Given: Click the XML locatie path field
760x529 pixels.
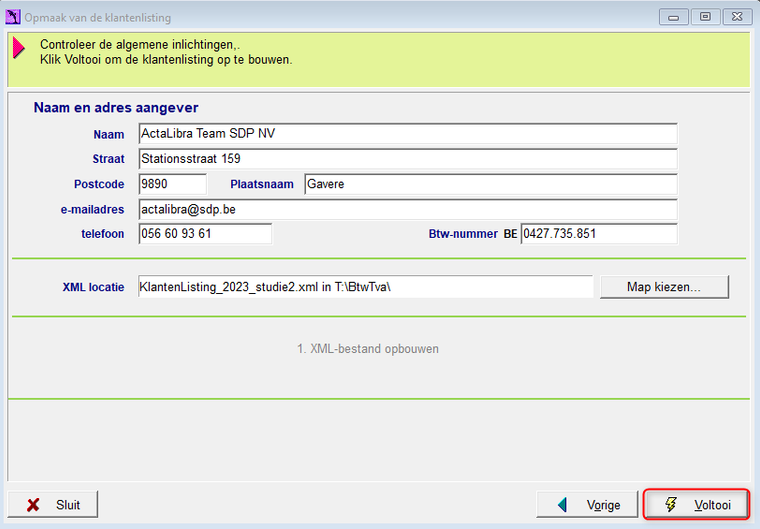Looking at the screenshot, I should (x=365, y=287).
